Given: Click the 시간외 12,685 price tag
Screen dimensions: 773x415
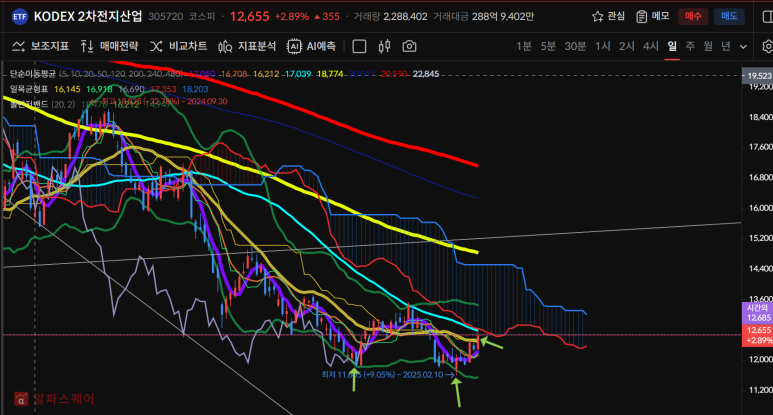Looking at the screenshot, I should click(757, 313).
